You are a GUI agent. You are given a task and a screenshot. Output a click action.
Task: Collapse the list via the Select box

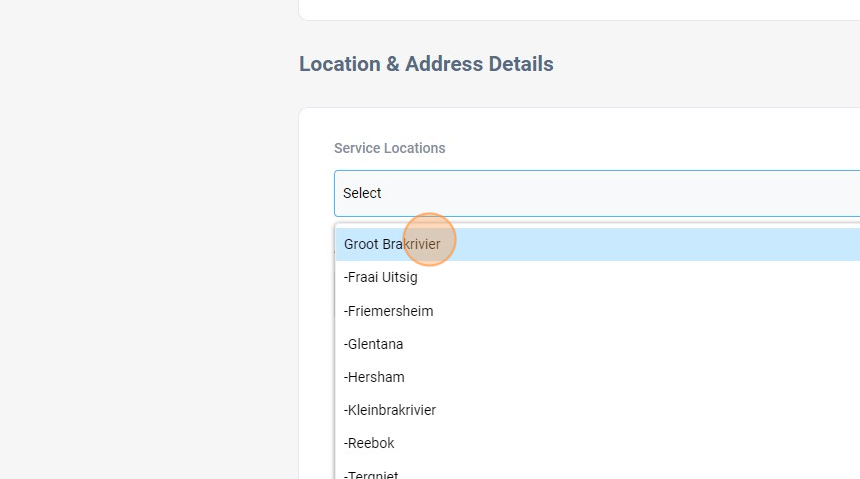click(x=596, y=193)
